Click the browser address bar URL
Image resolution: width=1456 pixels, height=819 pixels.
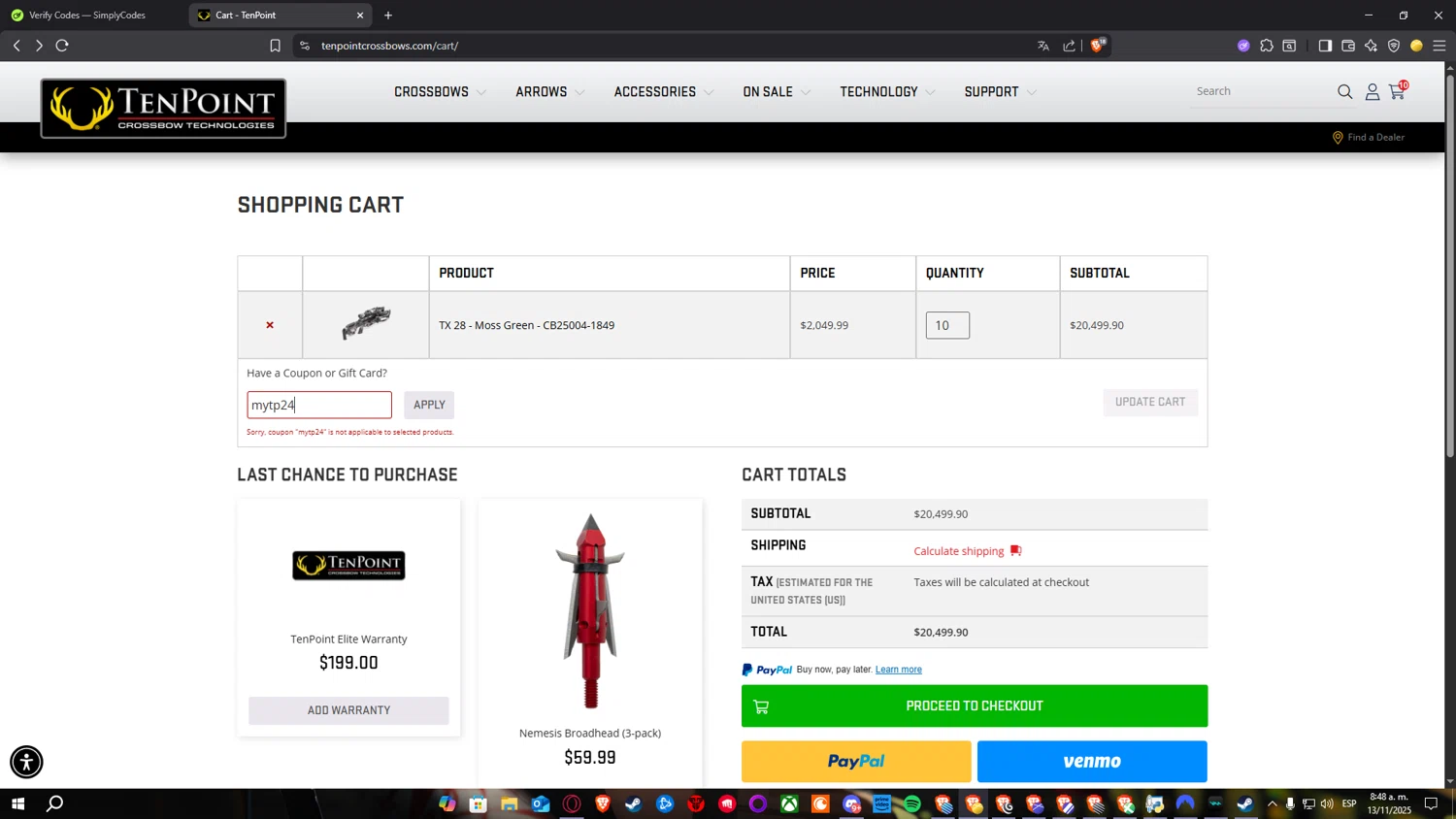pos(390,46)
